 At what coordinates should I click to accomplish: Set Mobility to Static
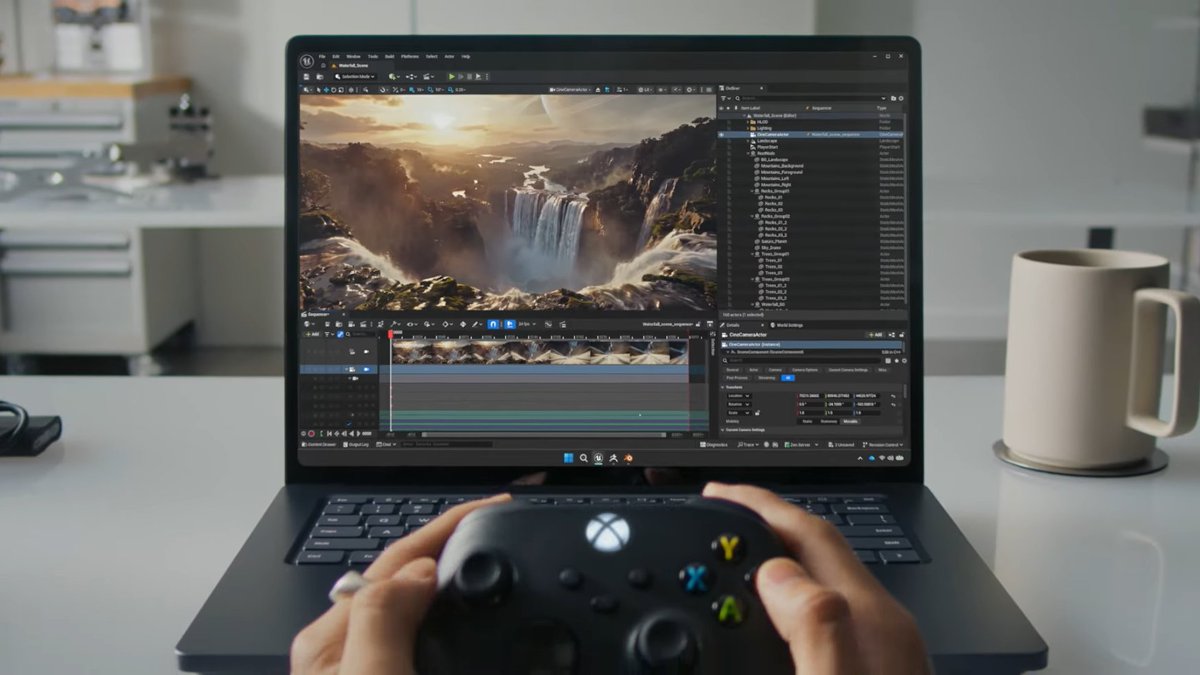807,421
